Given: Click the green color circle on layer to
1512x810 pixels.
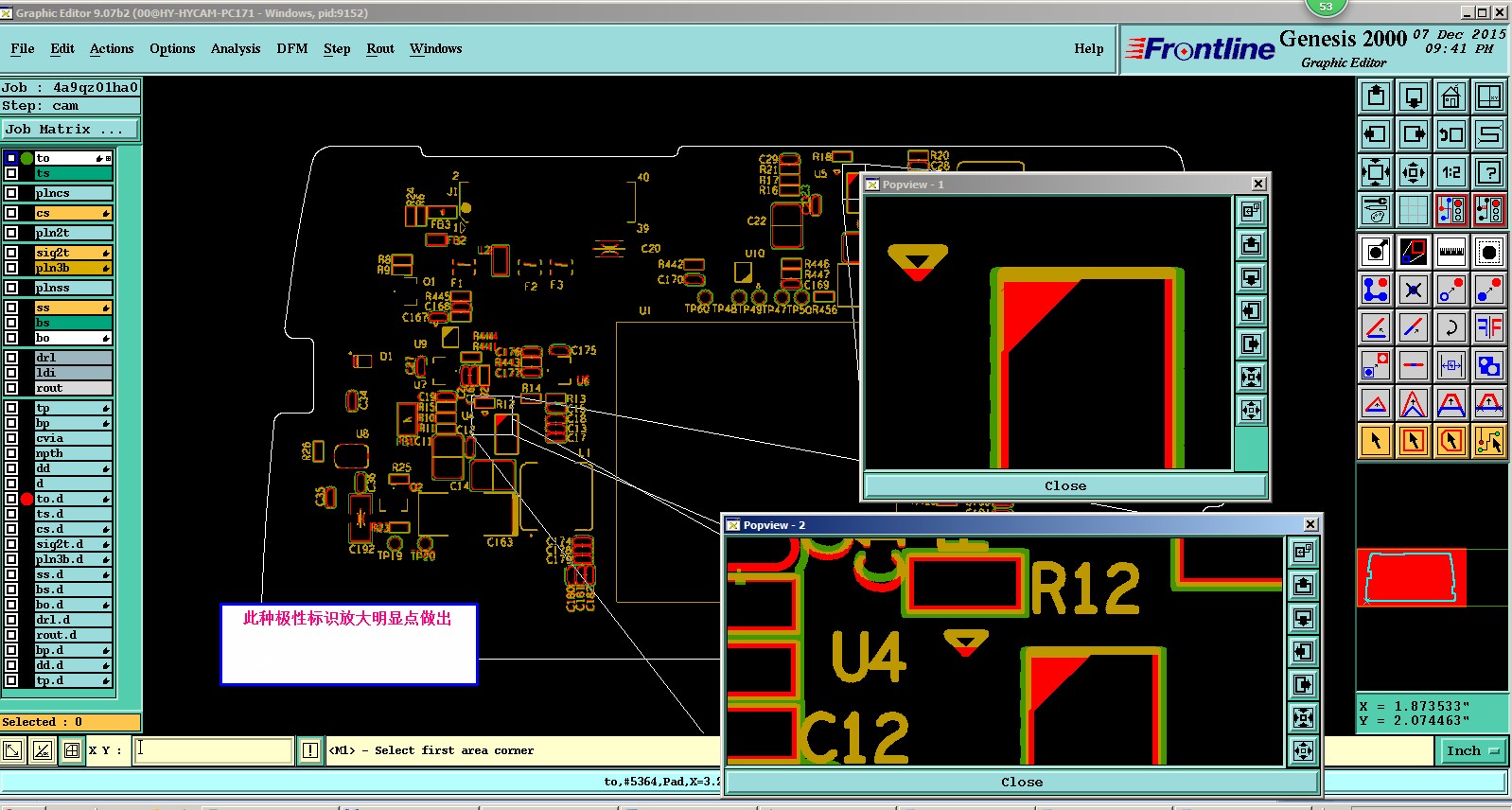Looking at the screenshot, I should point(26,158).
